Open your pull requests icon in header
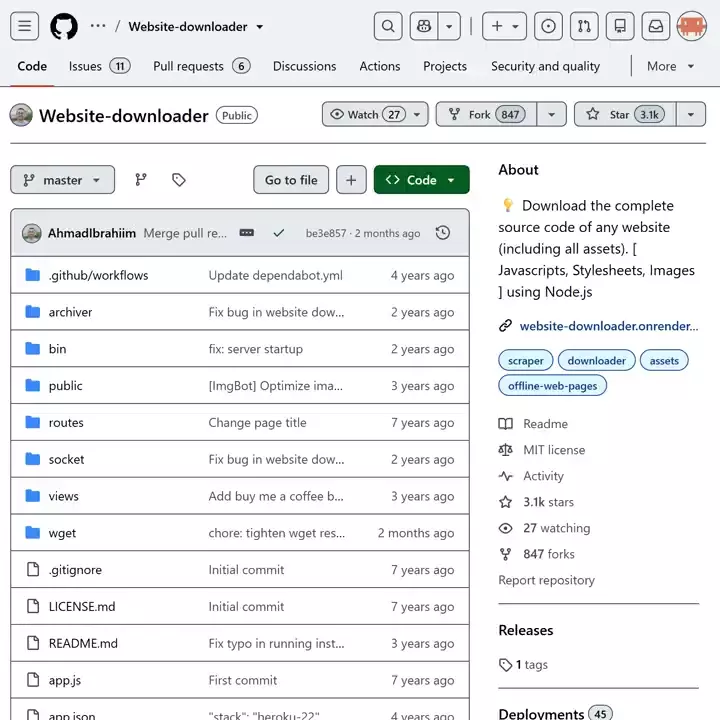The image size is (720, 720). point(584,26)
